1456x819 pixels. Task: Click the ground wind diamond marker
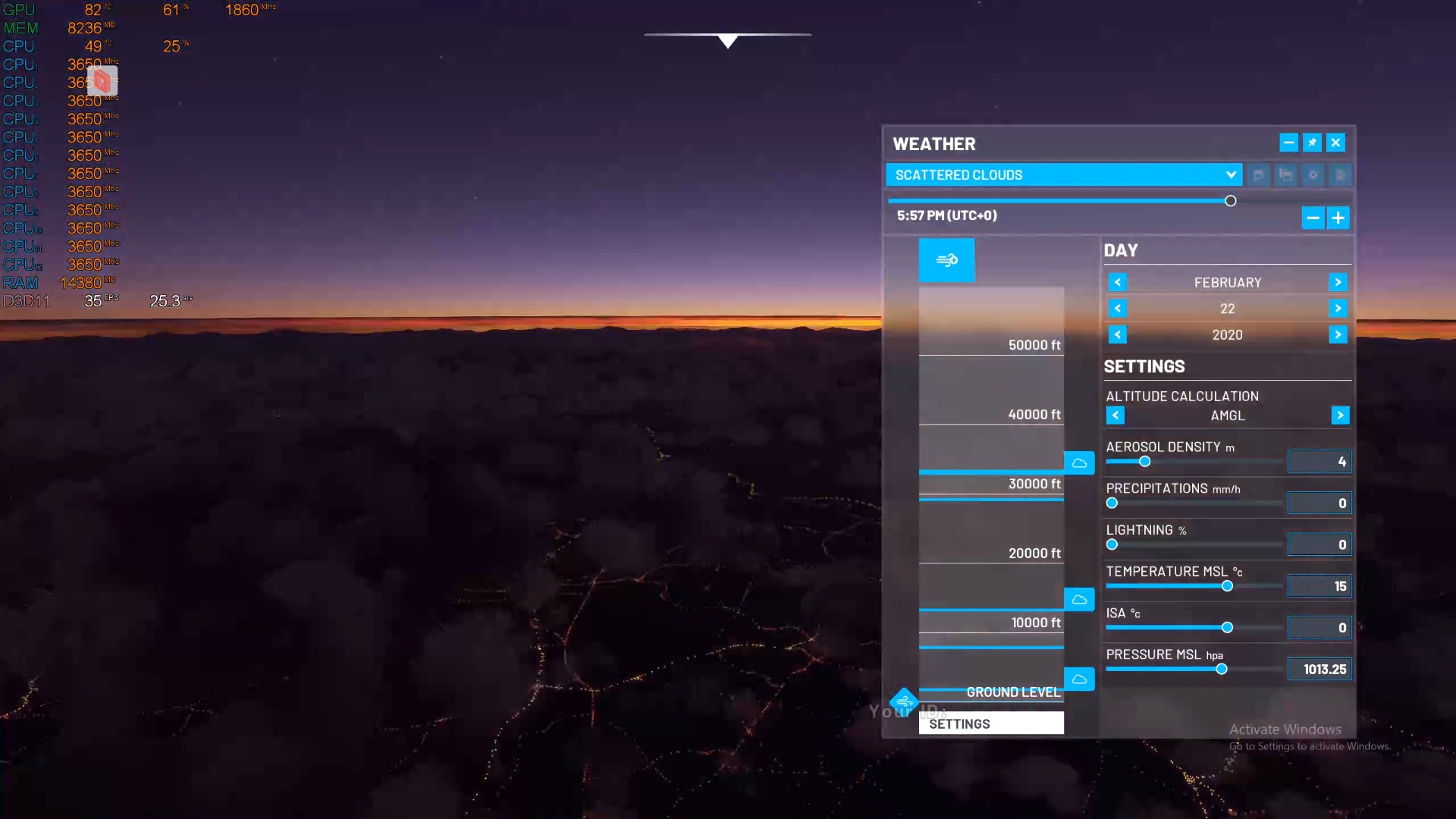904,701
